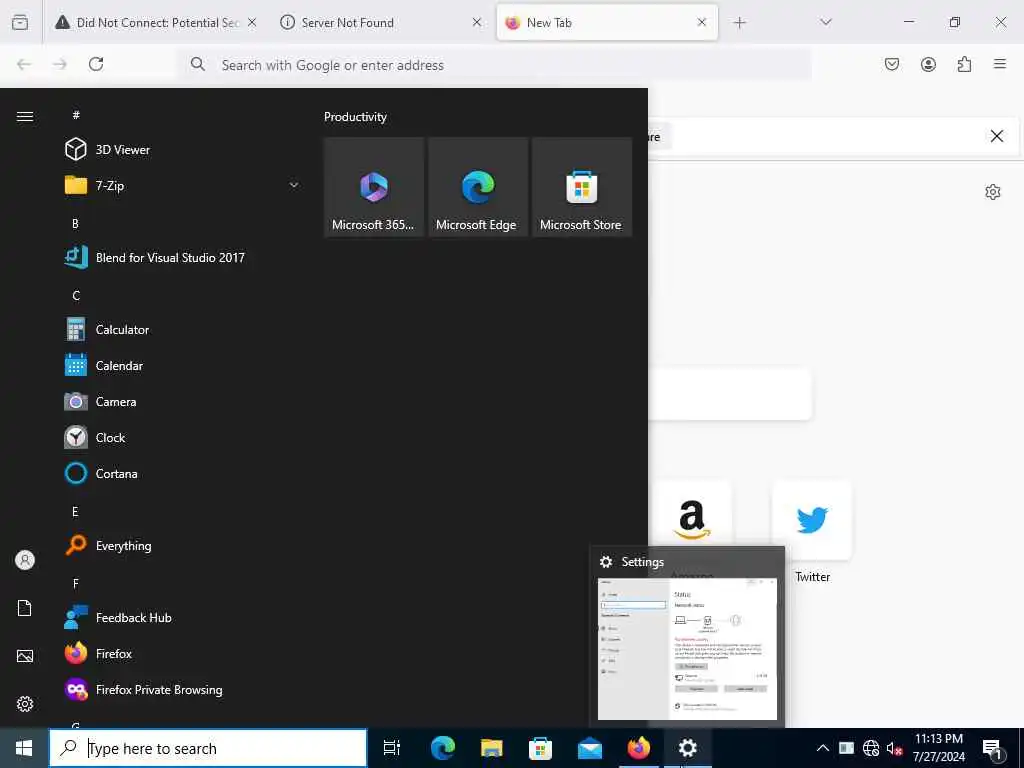Click the muted volume tray icon
Viewport: 1024px width, 768px height.
[895, 748]
